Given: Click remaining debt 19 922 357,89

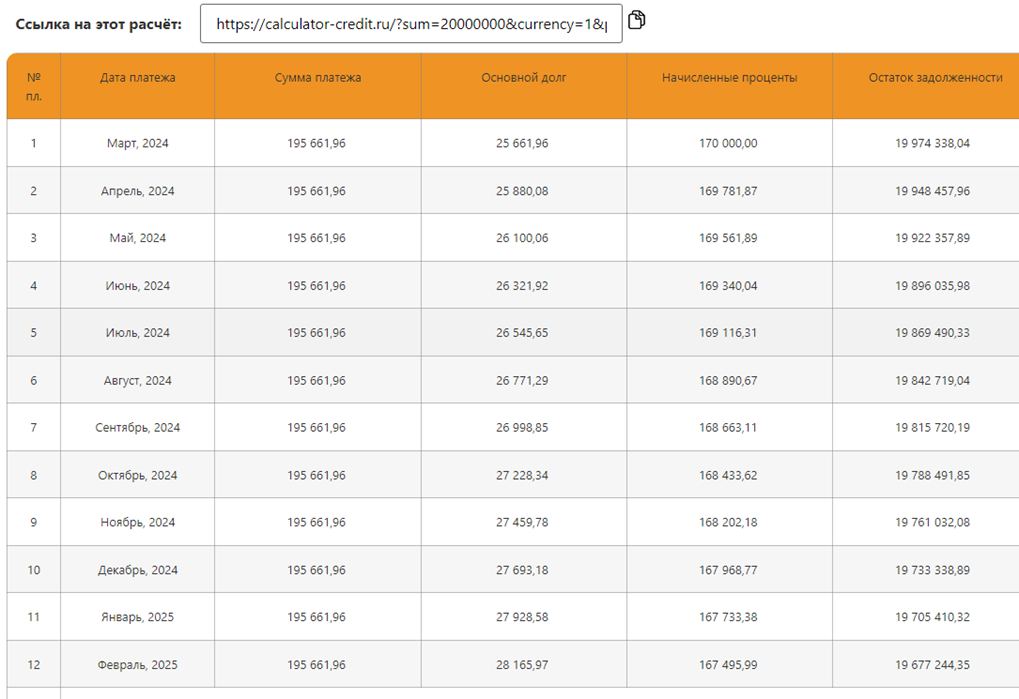Looking at the screenshot, I should [933, 238].
